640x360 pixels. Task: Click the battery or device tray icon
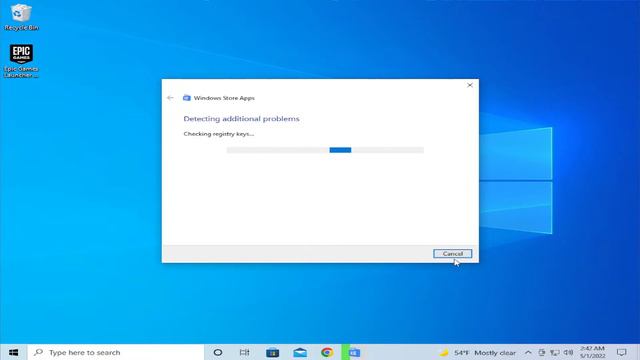coord(542,352)
